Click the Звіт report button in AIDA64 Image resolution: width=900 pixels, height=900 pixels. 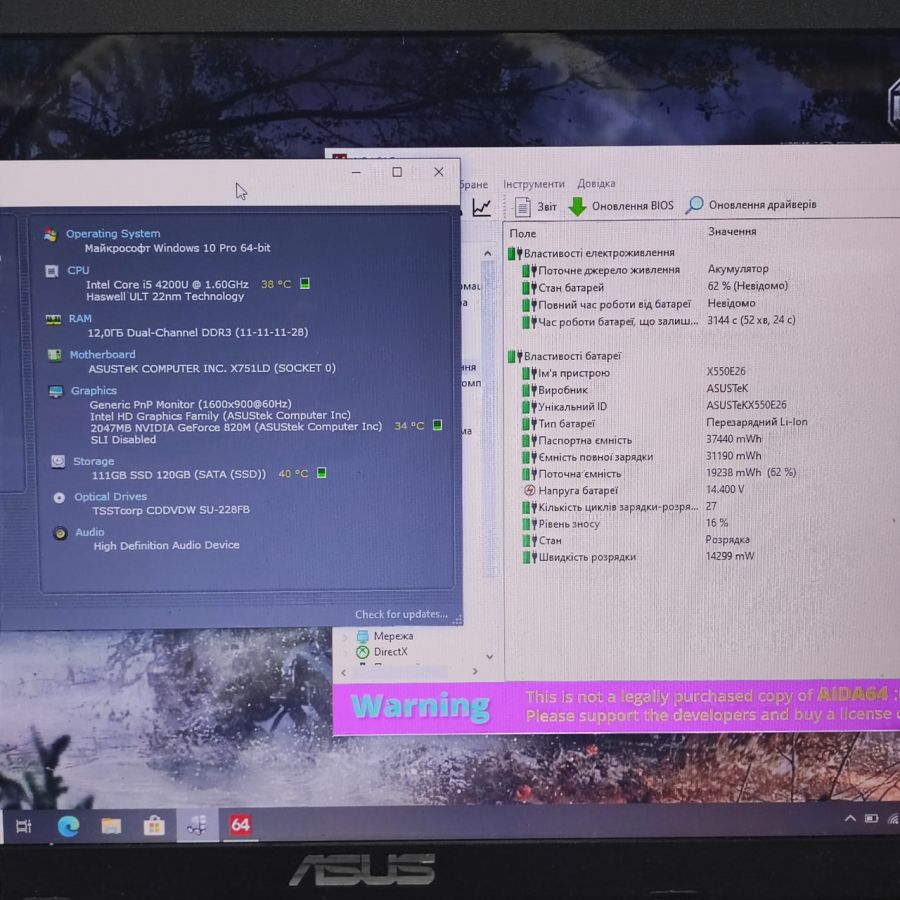pyautogui.click(x=536, y=207)
